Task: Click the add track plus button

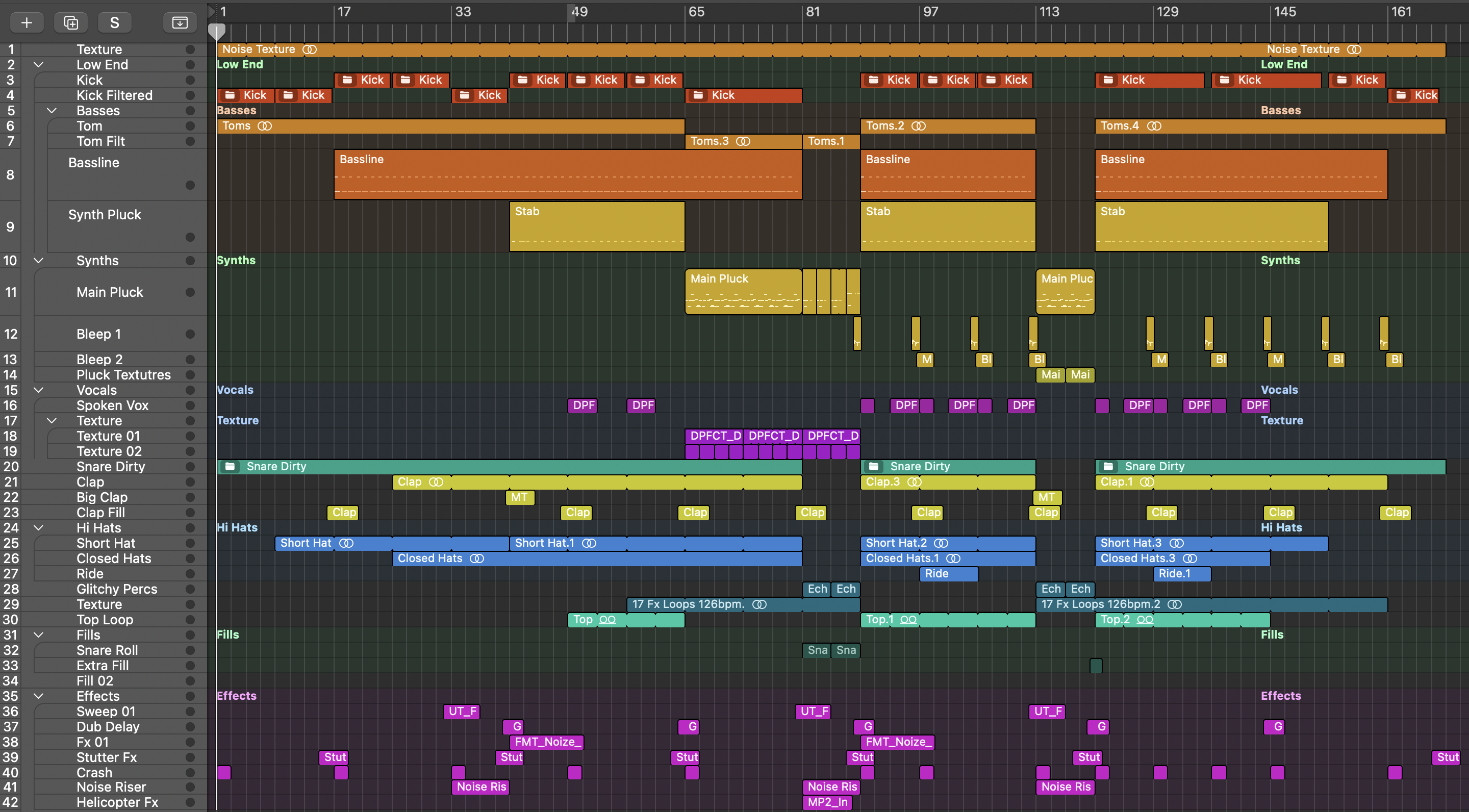Action: click(26, 23)
